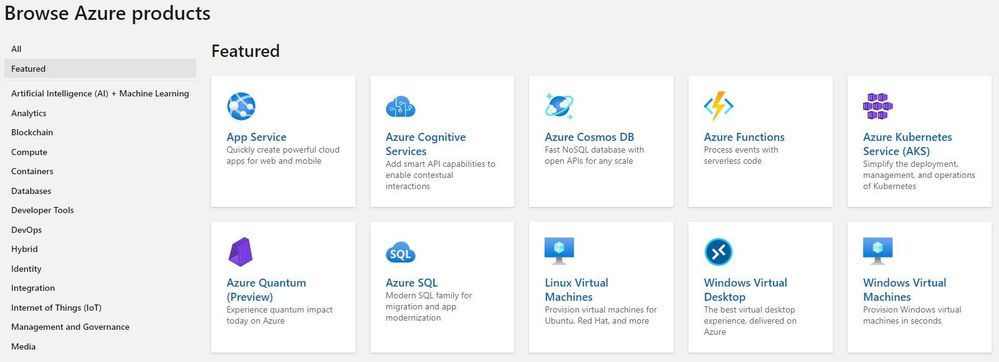Click the Windows Virtual Desktop round icon
999x362 pixels.
[719, 252]
